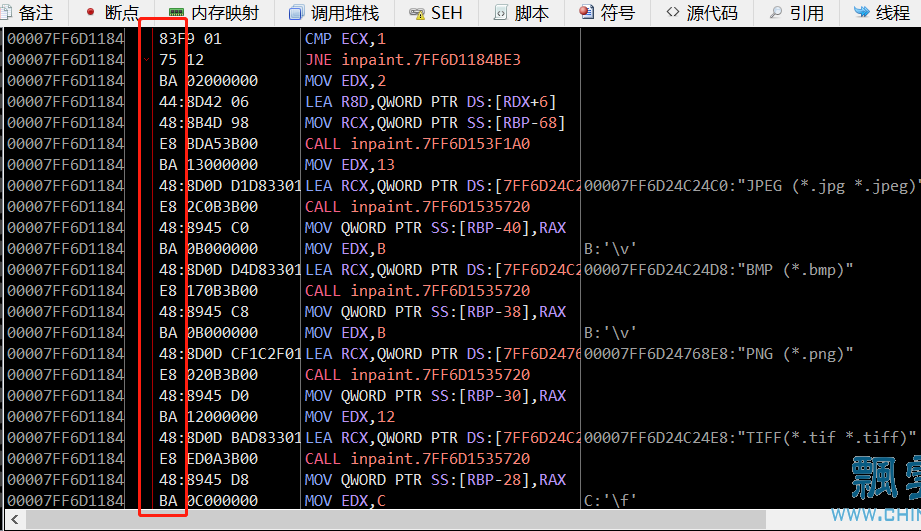Click the horizontal scrollbar thumb
Viewport: 921px width, 531px height.
click(396, 519)
